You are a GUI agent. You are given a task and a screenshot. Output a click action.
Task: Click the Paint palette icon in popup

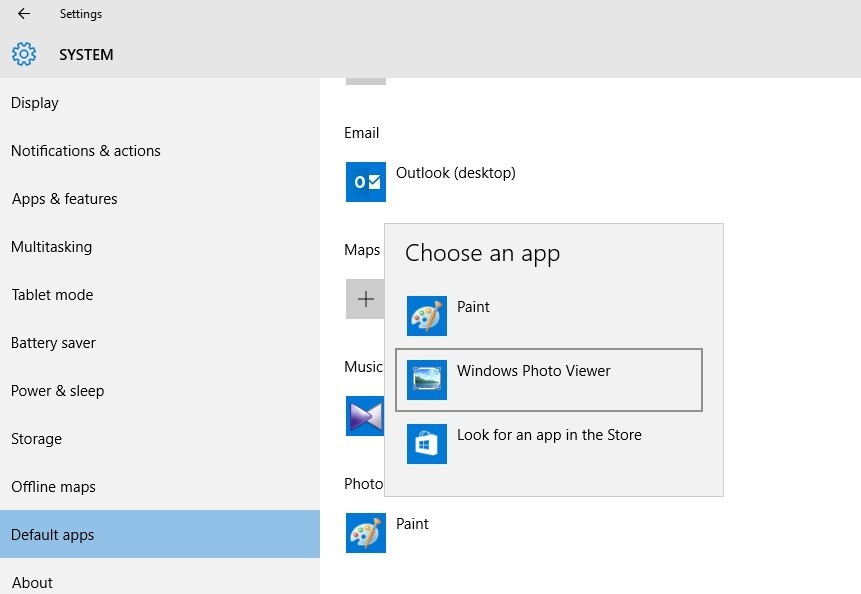click(427, 316)
